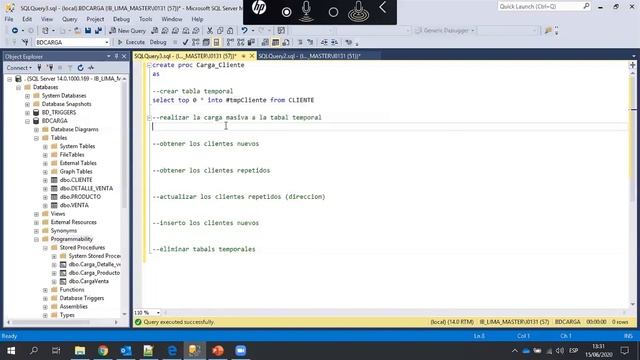Open the Connect dropdown in Object Explorer
Viewport: 640px width, 360px height.
[x=19, y=68]
